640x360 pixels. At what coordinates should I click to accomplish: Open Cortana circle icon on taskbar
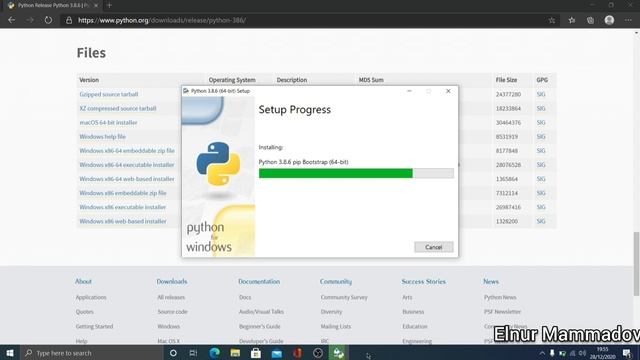pos(173,353)
